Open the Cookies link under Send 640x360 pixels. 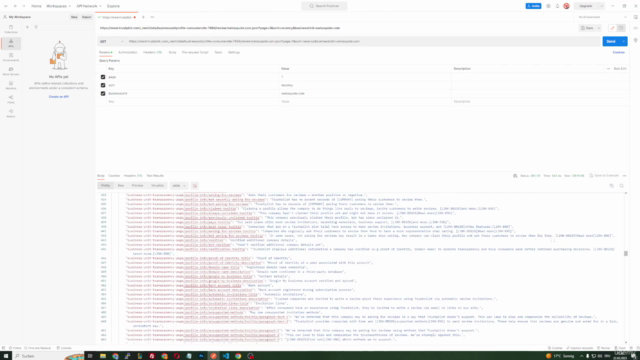(619, 52)
